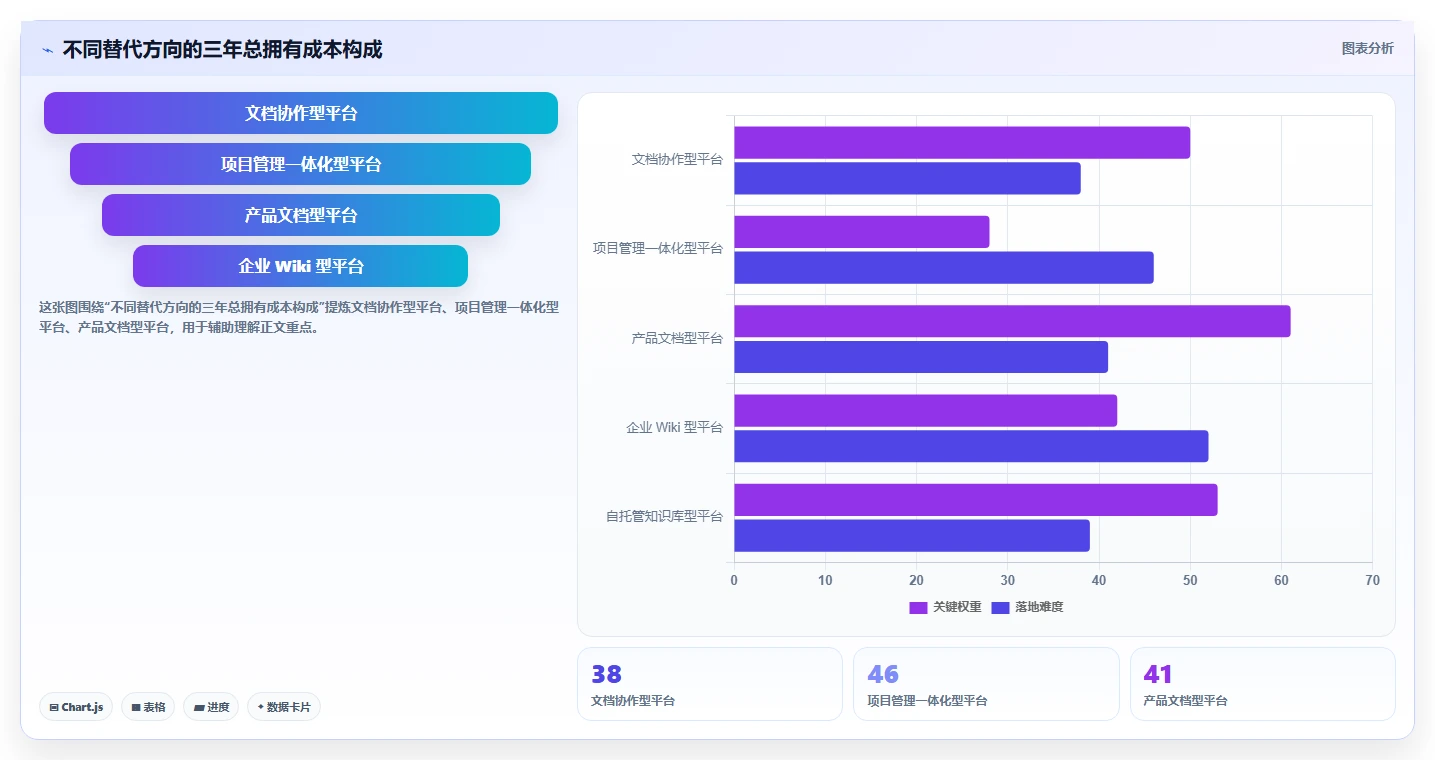Screen dimensions: 1435x760
Task: Toggle the 关键权重 legend swatch
Action: coord(918,607)
